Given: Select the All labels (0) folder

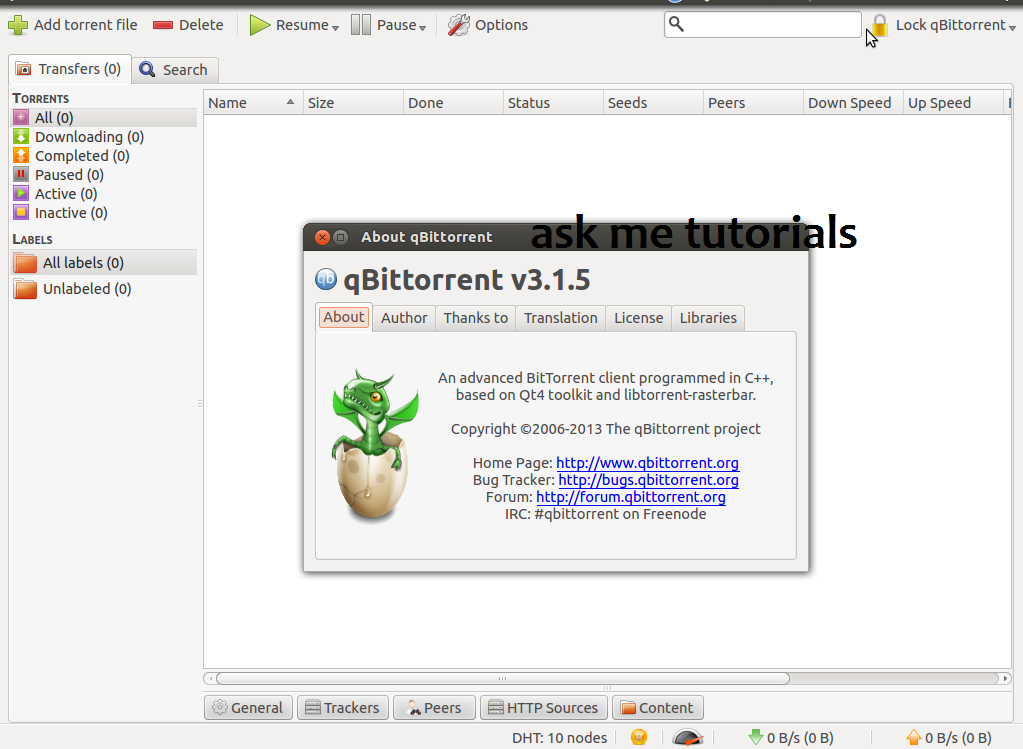Looking at the screenshot, I should (x=104, y=262).
